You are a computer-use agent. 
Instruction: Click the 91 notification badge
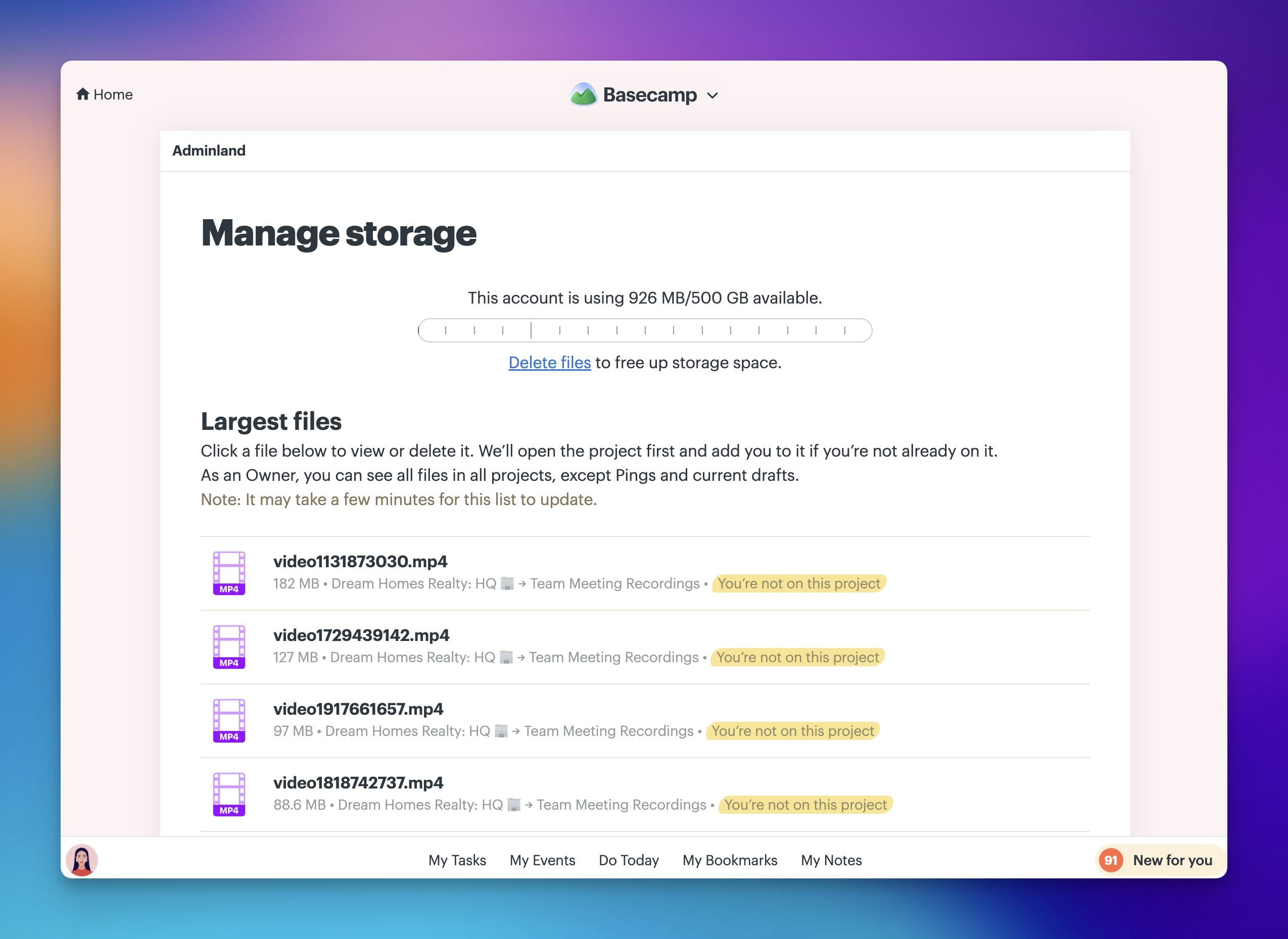1111,861
